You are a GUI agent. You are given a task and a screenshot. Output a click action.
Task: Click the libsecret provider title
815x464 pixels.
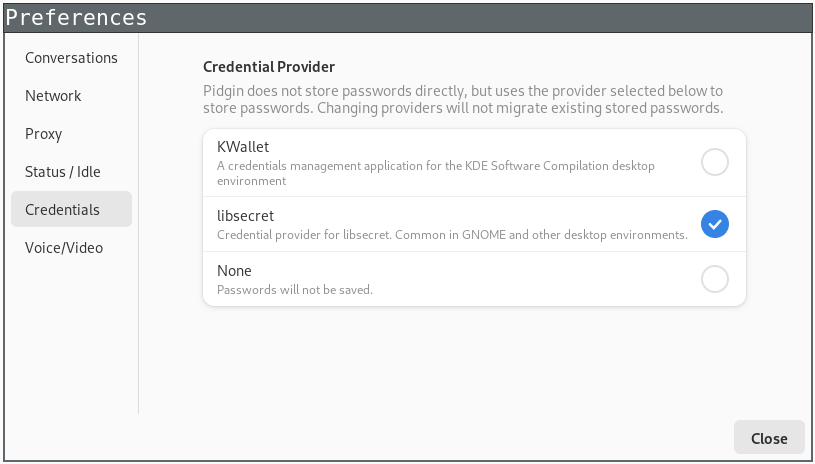(x=246, y=216)
